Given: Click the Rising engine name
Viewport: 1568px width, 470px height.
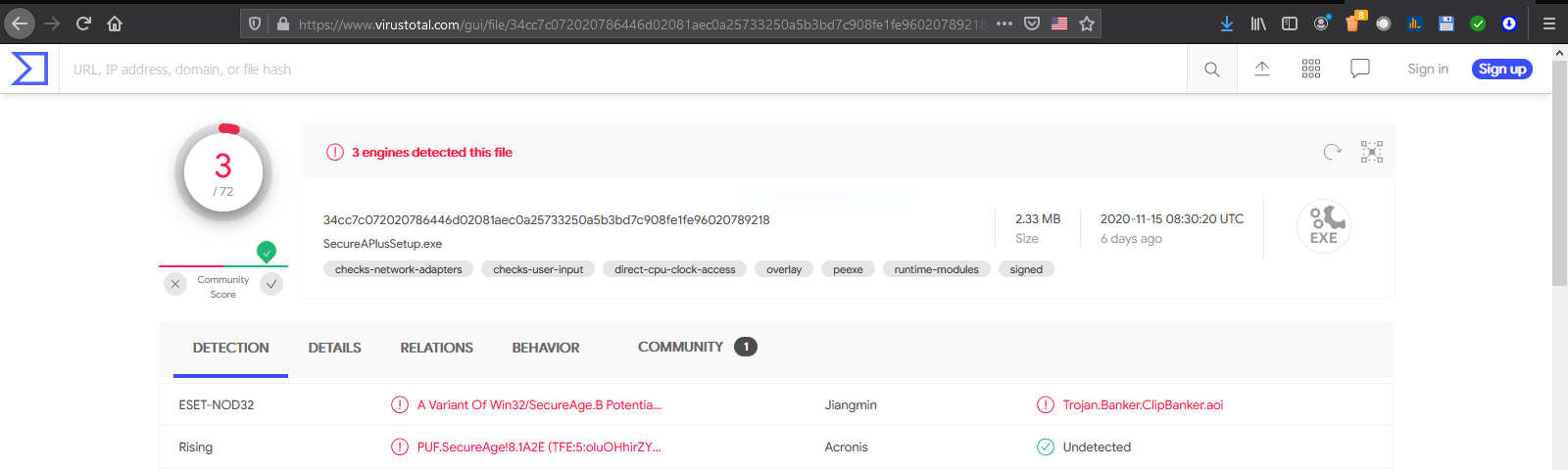Looking at the screenshot, I should (196, 446).
